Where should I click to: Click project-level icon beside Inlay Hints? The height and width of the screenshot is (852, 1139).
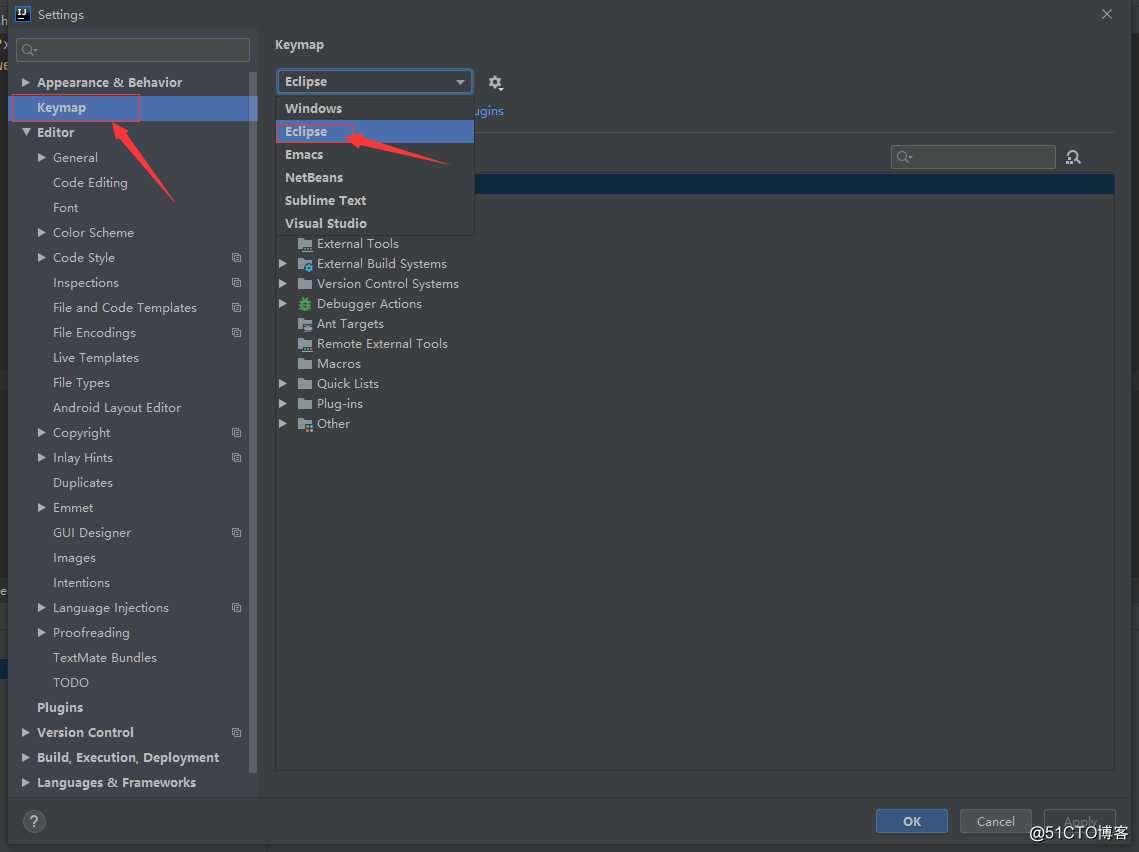pos(236,458)
